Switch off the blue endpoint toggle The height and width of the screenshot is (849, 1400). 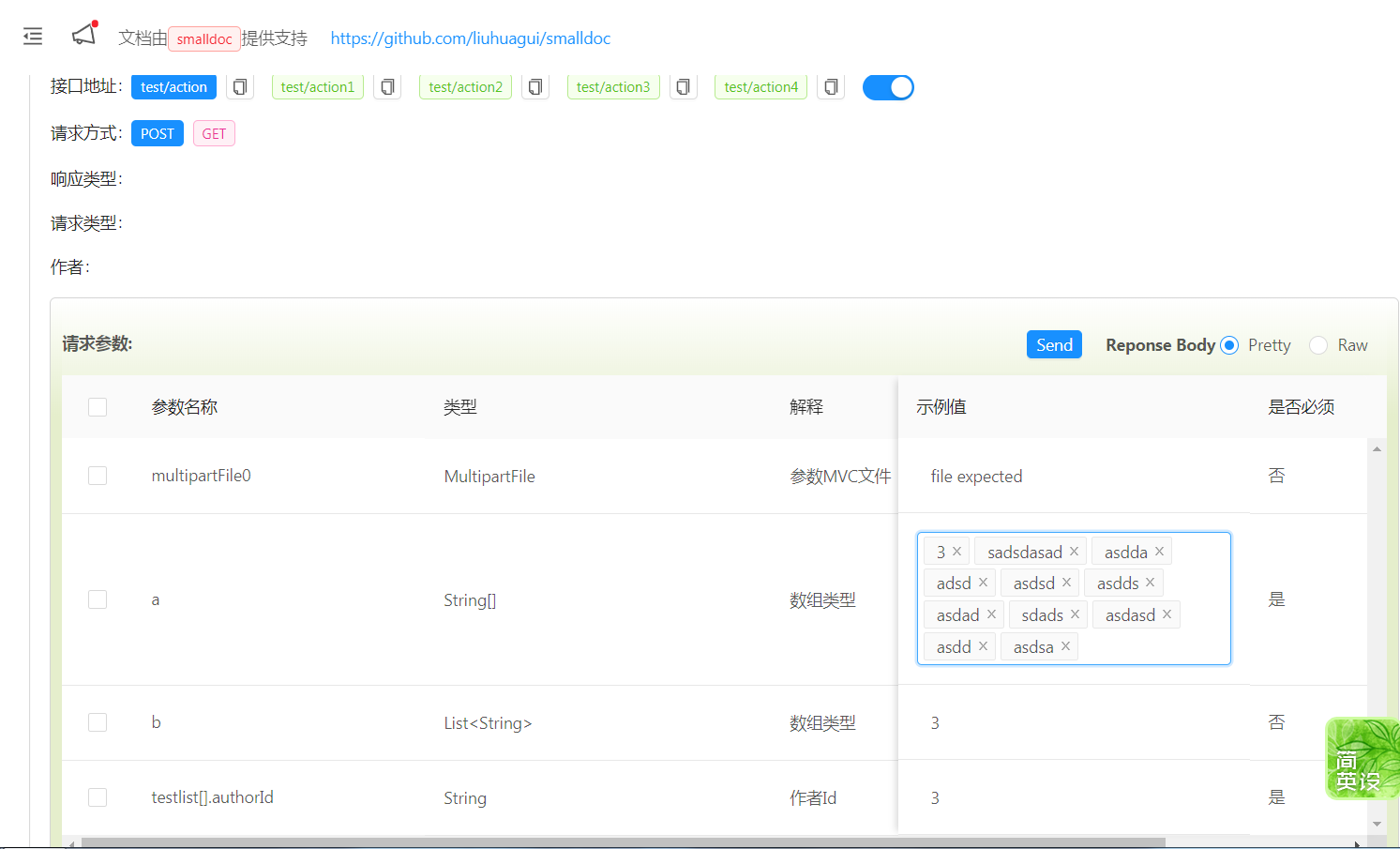click(x=888, y=86)
